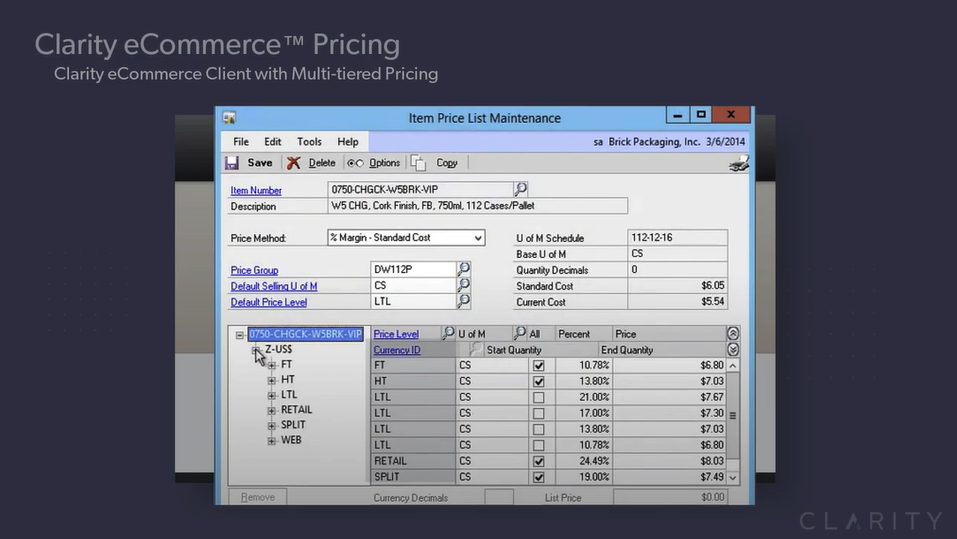The image size is (957, 539).
Task: Collapse grid rows with up chevron button
Action: (x=733, y=333)
